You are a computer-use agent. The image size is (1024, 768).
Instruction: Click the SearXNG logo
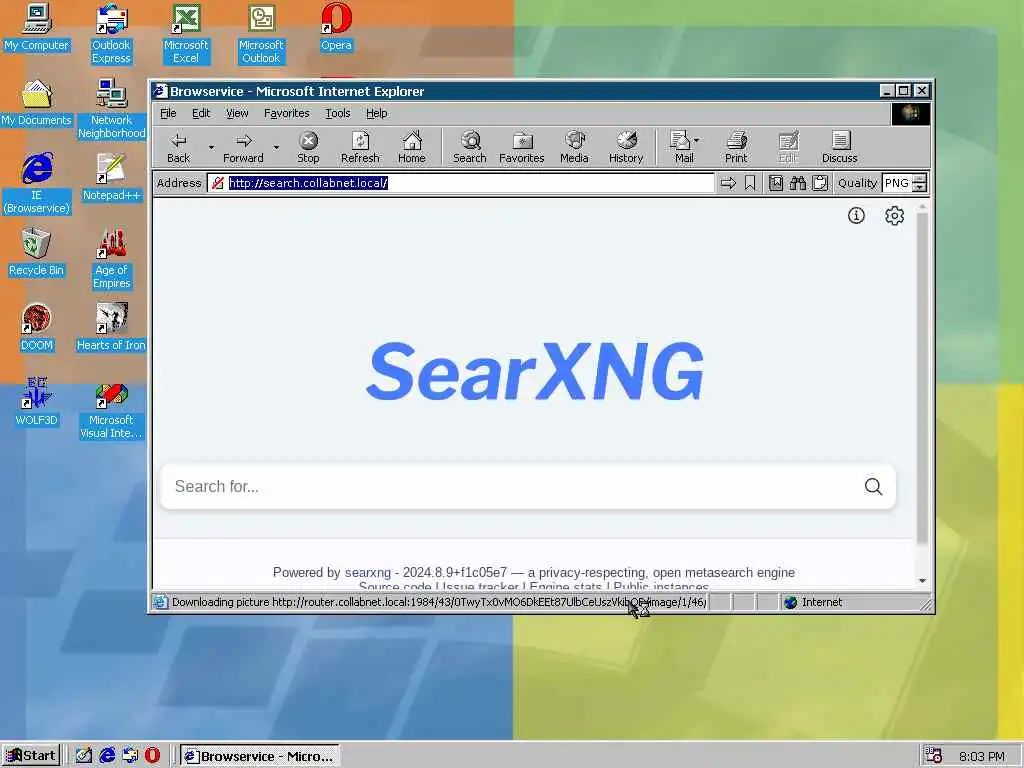click(x=535, y=371)
